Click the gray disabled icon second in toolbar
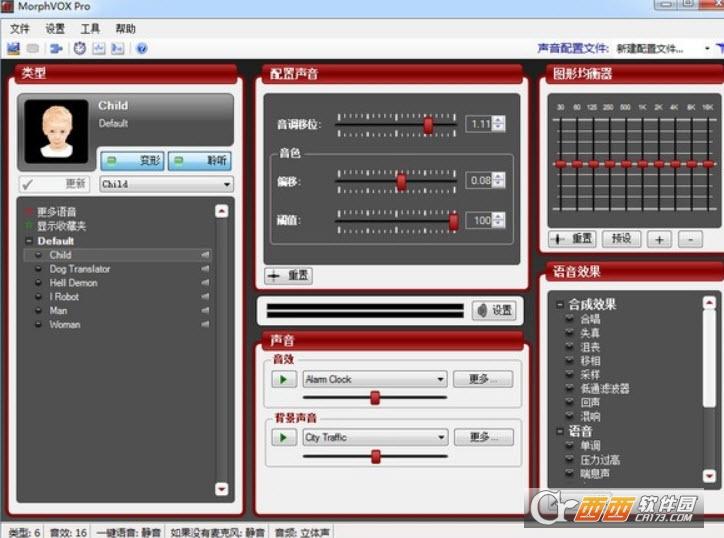Image resolution: width=724 pixels, height=538 pixels. coord(33,48)
